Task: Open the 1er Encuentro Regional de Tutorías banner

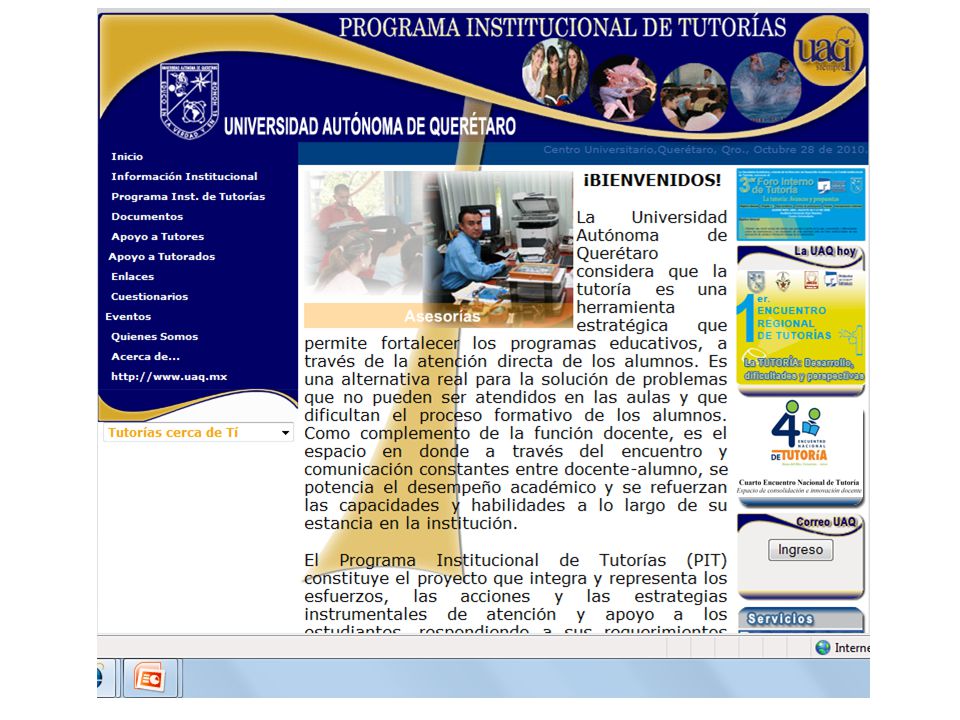Action: pyautogui.click(x=801, y=326)
